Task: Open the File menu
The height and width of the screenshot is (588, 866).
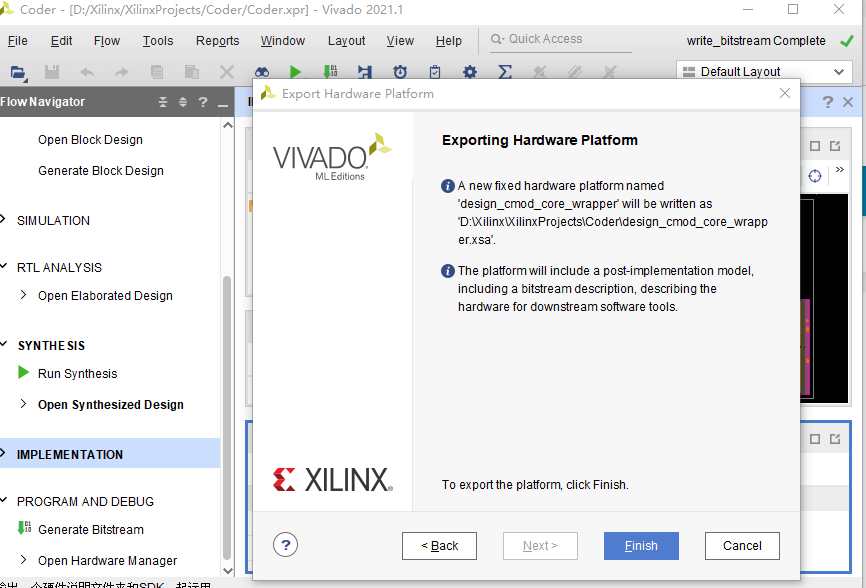Action: pyautogui.click(x=18, y=41)
